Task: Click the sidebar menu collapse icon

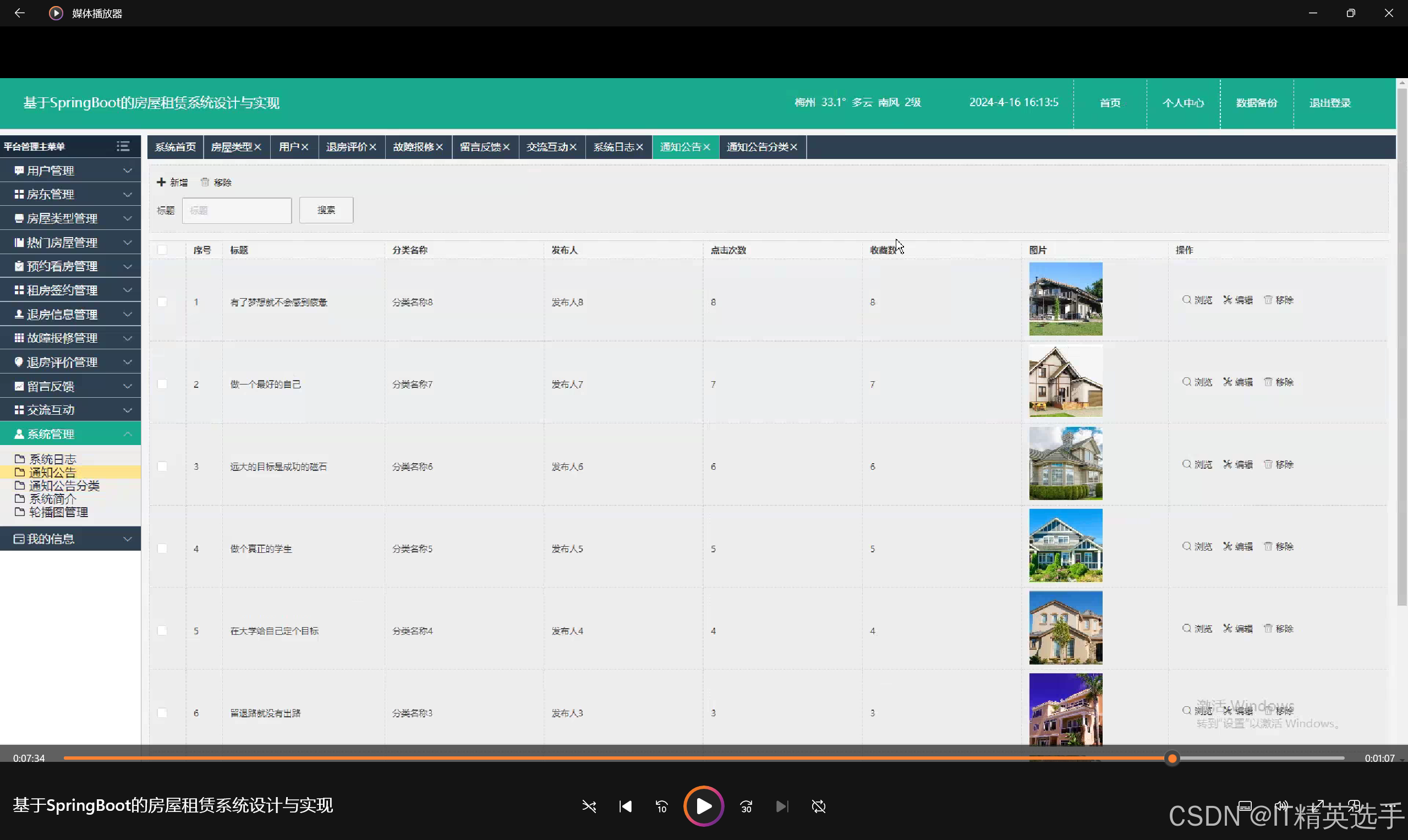Action: [x=123, y=147]
